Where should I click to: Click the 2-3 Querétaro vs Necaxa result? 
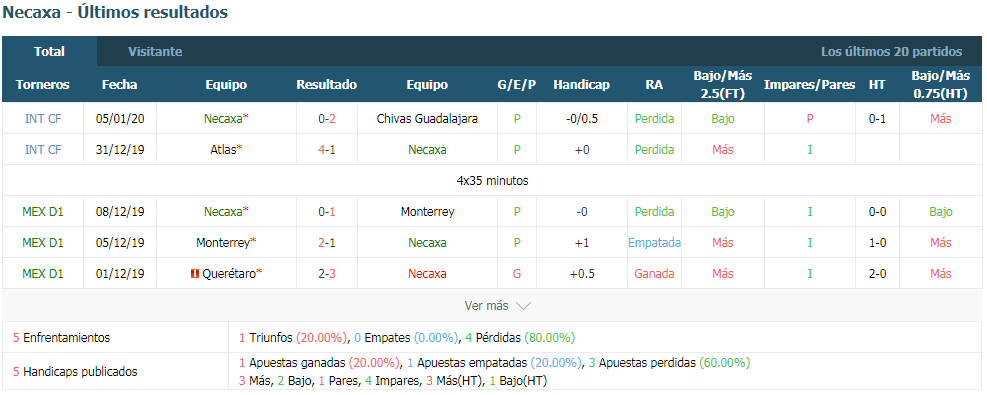[x=327, y=274]
